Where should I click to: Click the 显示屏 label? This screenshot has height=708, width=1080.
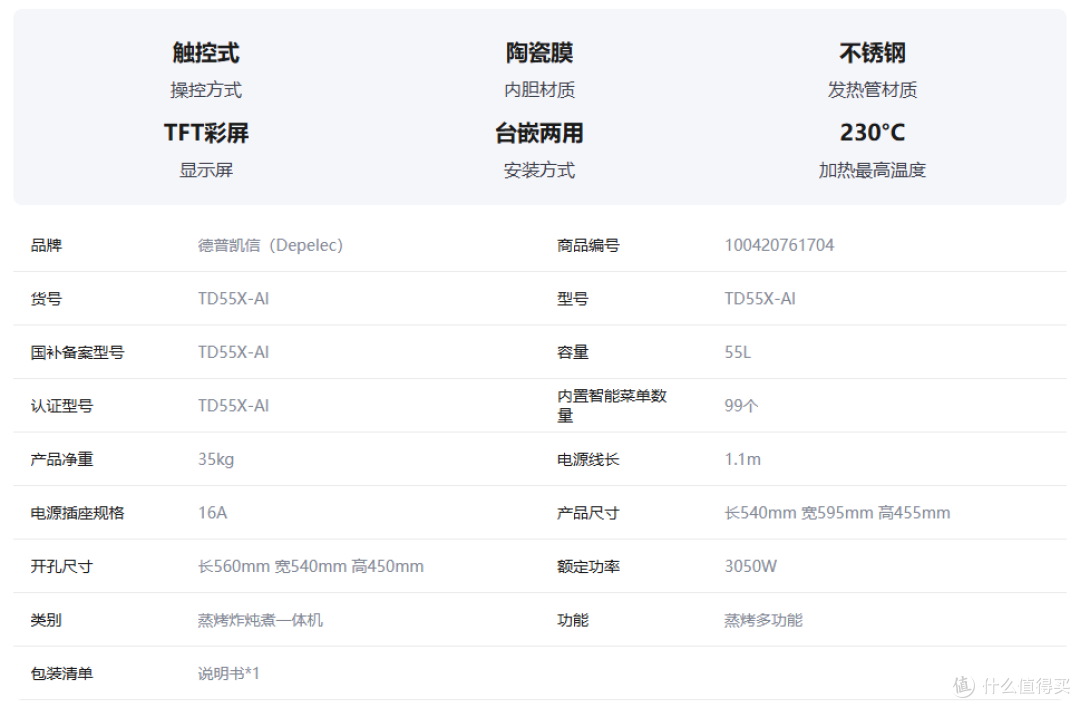point(206,170)
